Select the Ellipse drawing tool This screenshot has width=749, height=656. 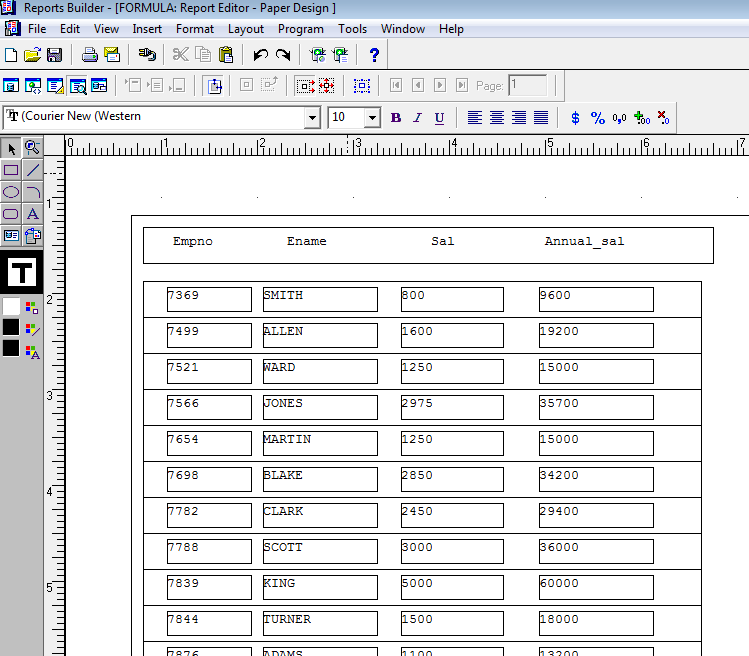tap(11, 192)
